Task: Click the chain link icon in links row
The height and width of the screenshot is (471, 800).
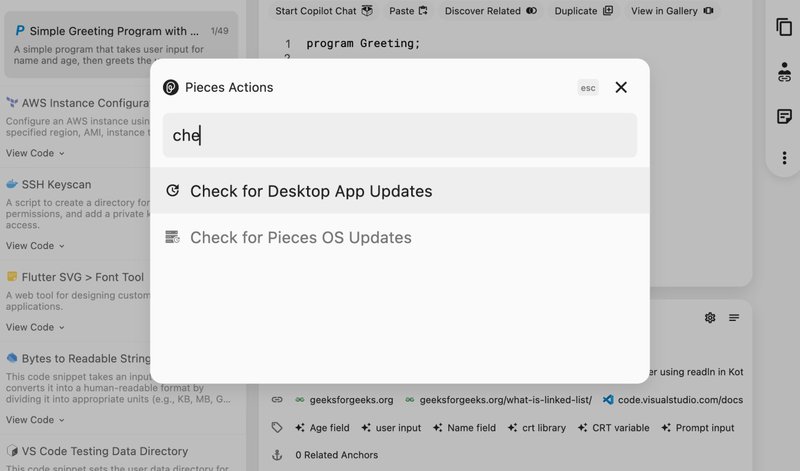Action: point(277,400)
